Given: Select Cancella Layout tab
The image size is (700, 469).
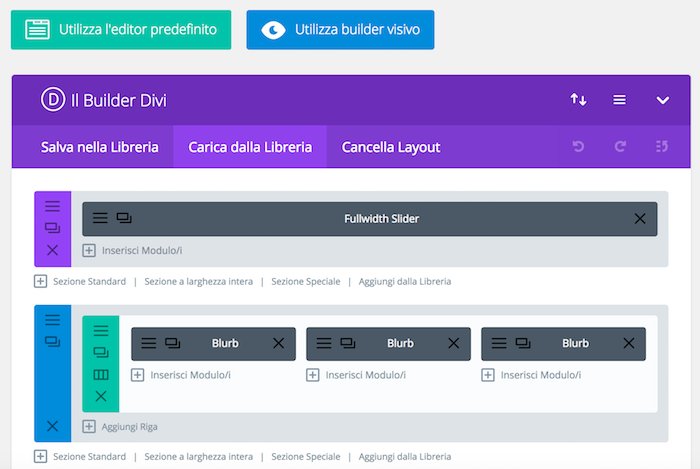Looking at the screenshot, I should 391,147.
